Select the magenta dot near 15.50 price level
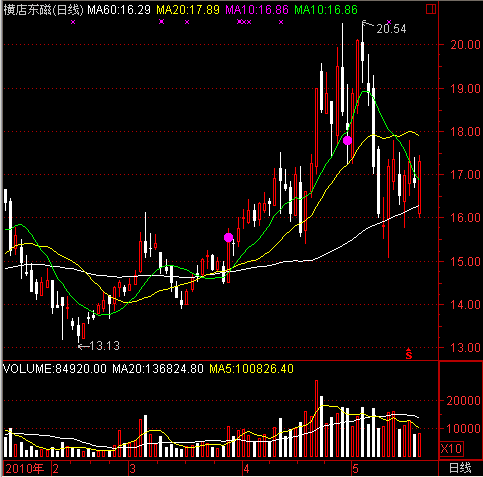The width and height of the screenshot is (483, 477). [x=228, y=237]
